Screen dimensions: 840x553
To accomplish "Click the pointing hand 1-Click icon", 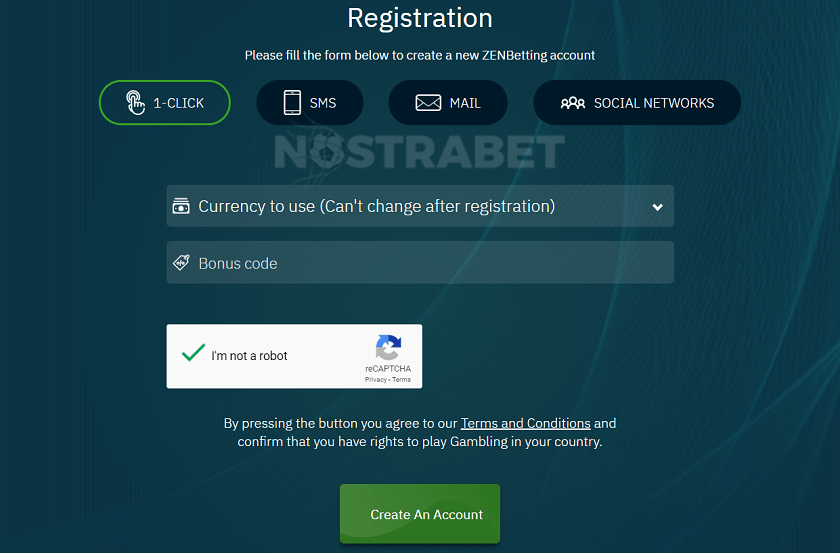I will (x=135, y=103).
